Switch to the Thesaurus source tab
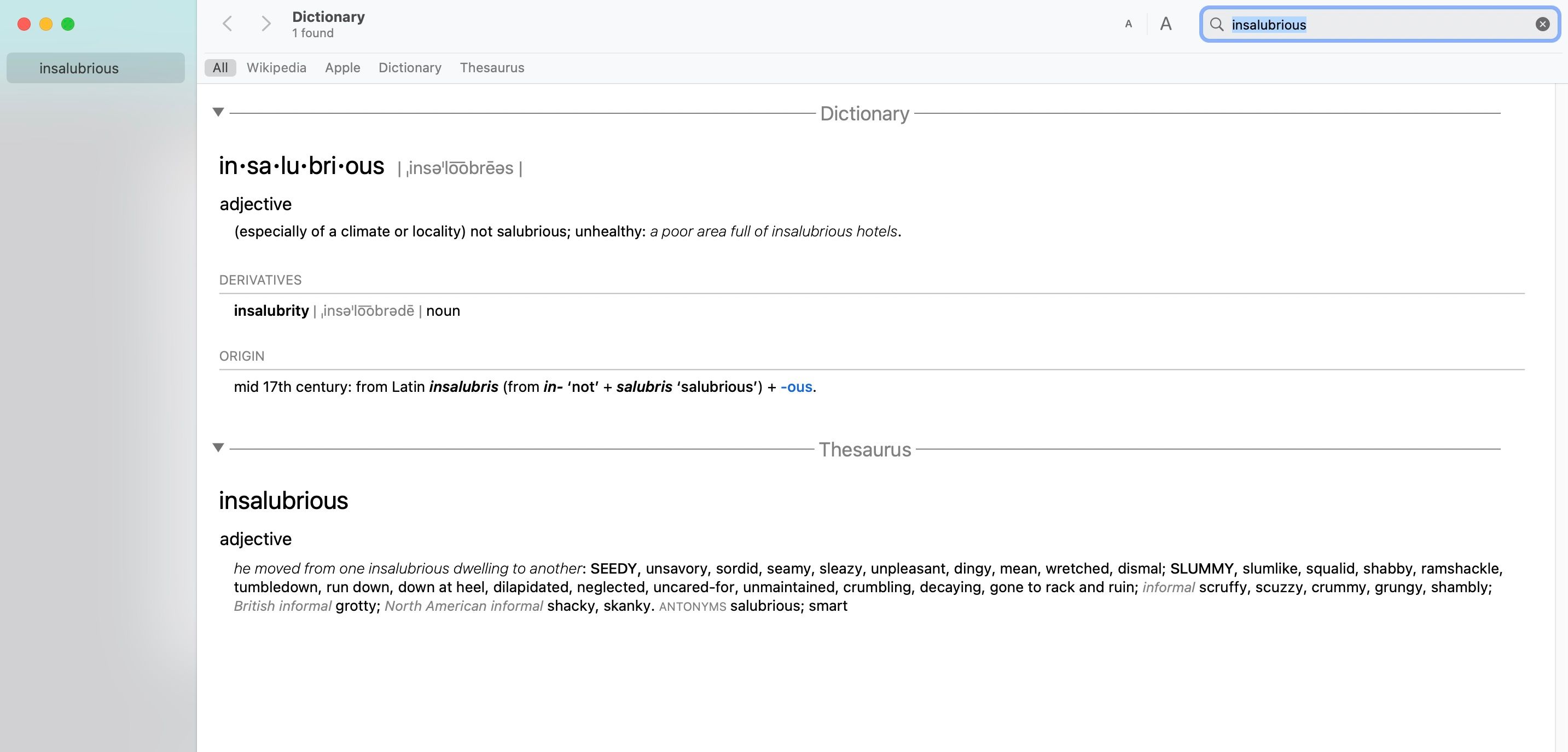 point(492,67)
